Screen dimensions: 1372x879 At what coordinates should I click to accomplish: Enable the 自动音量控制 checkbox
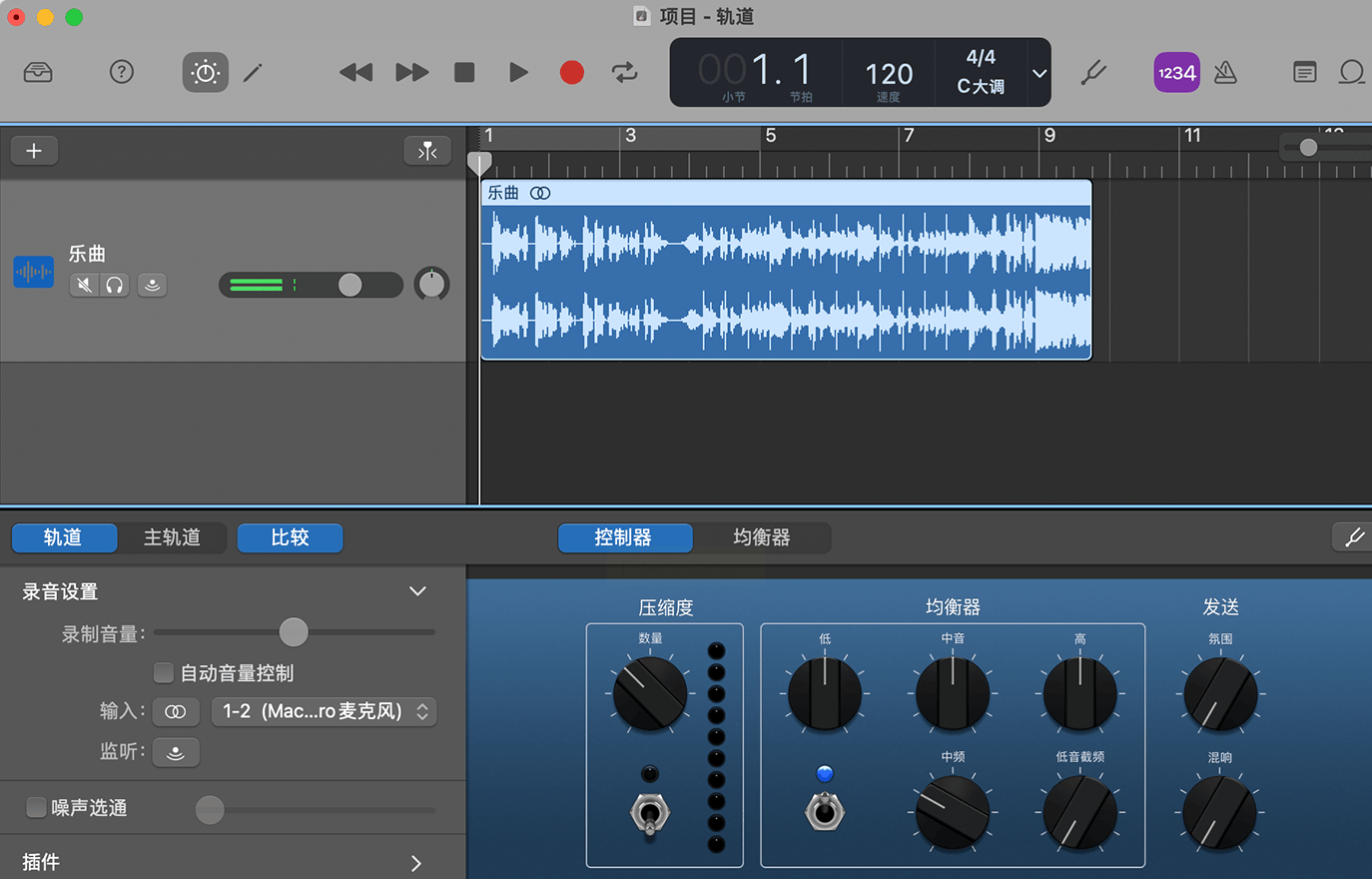(x=164, y=672)
